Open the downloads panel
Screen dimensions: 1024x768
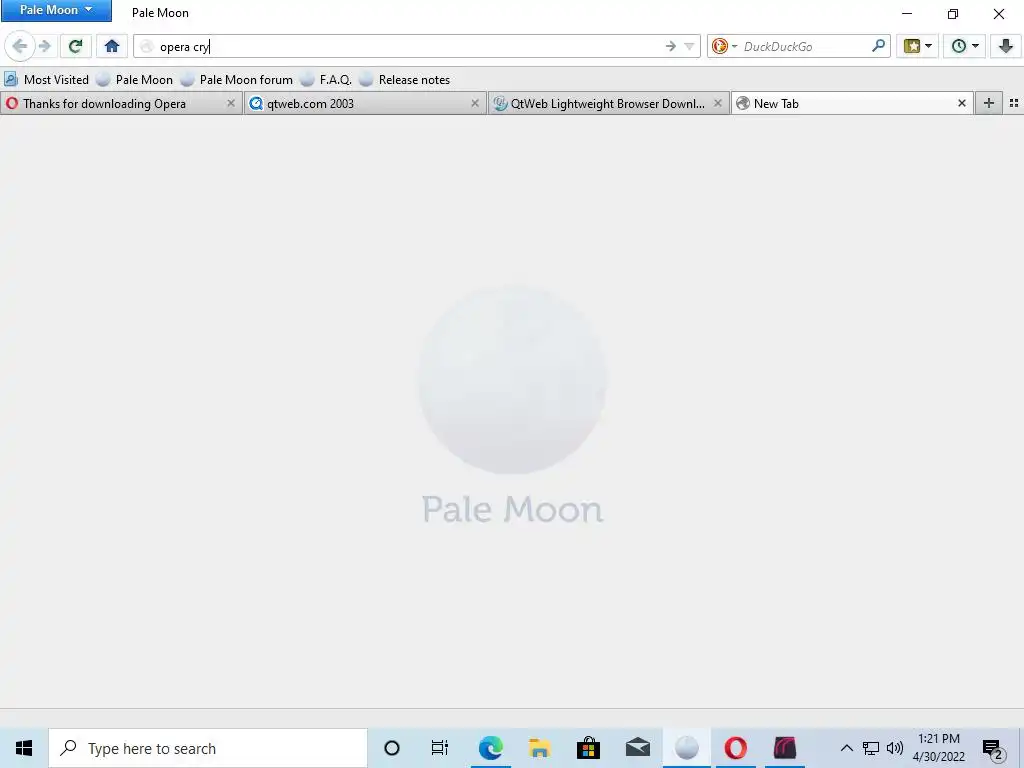(x=1006, y=46)
